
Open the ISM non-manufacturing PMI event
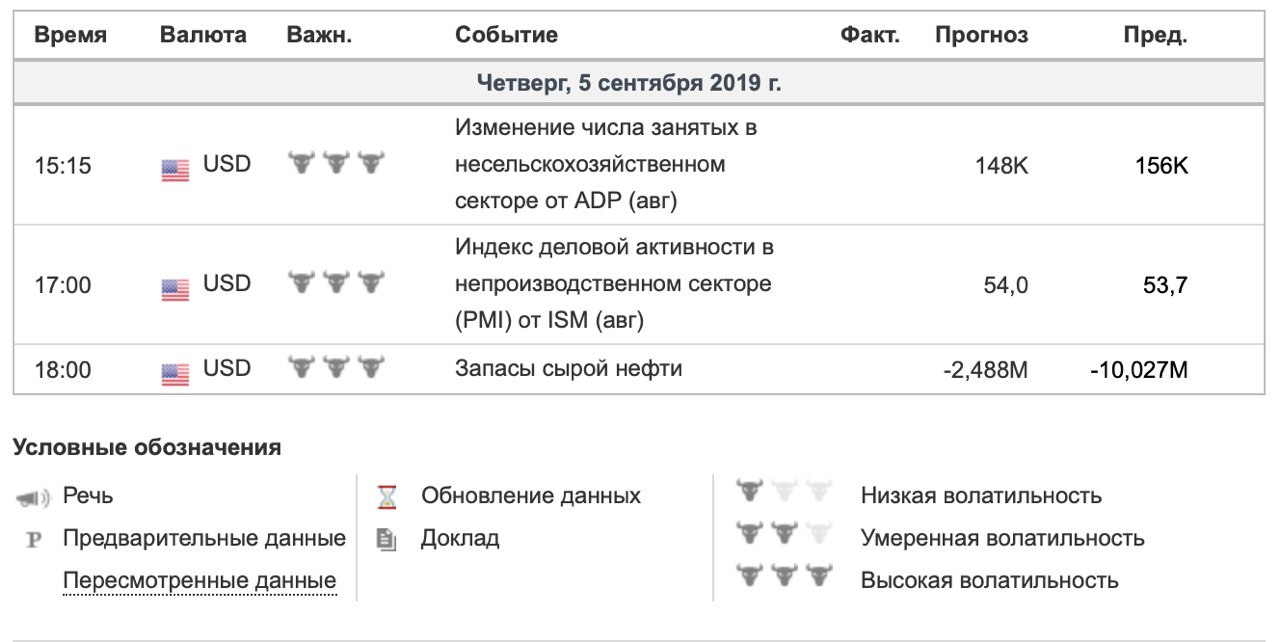(614, 284)
